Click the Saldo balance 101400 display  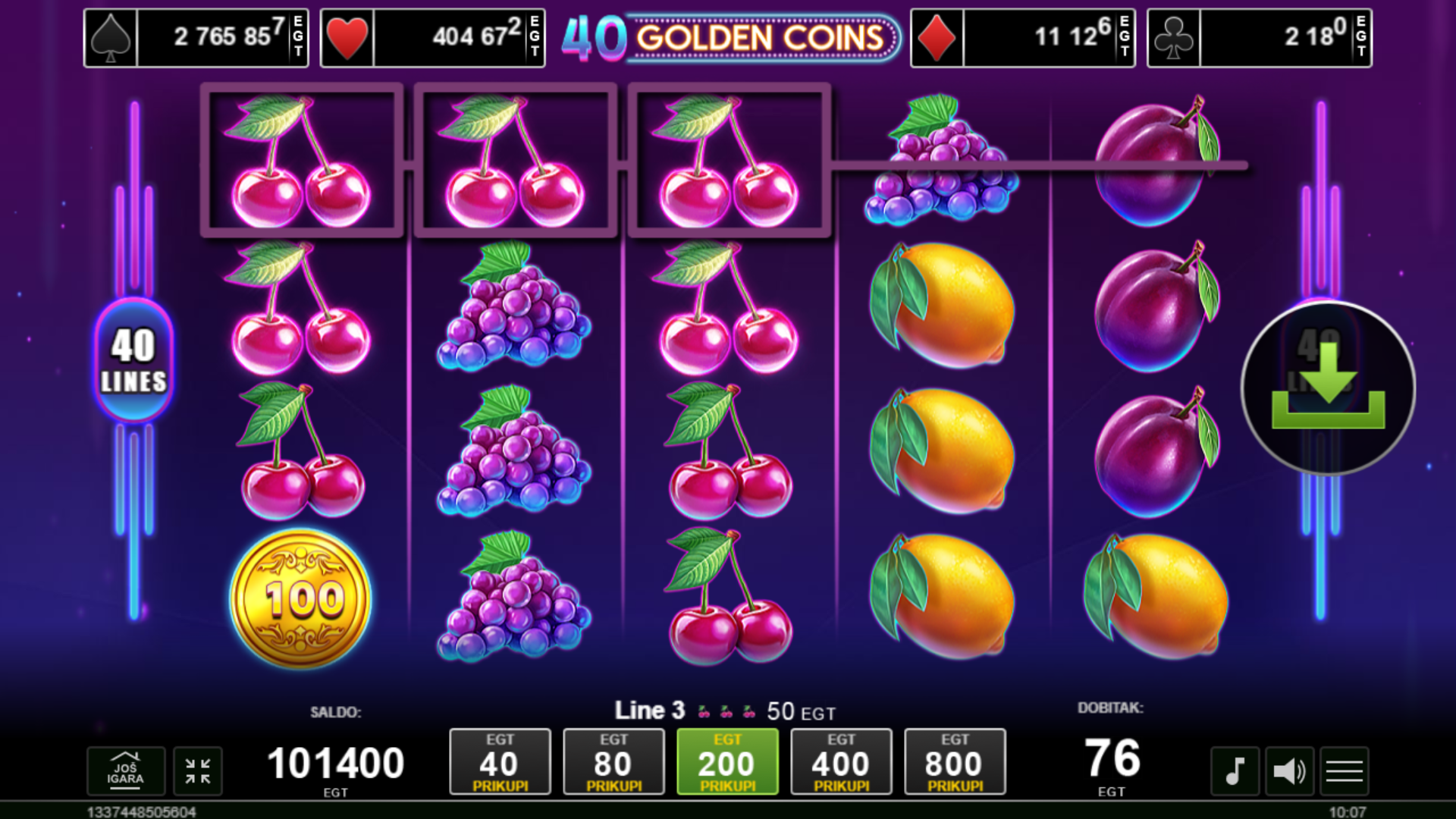[335, 763]
